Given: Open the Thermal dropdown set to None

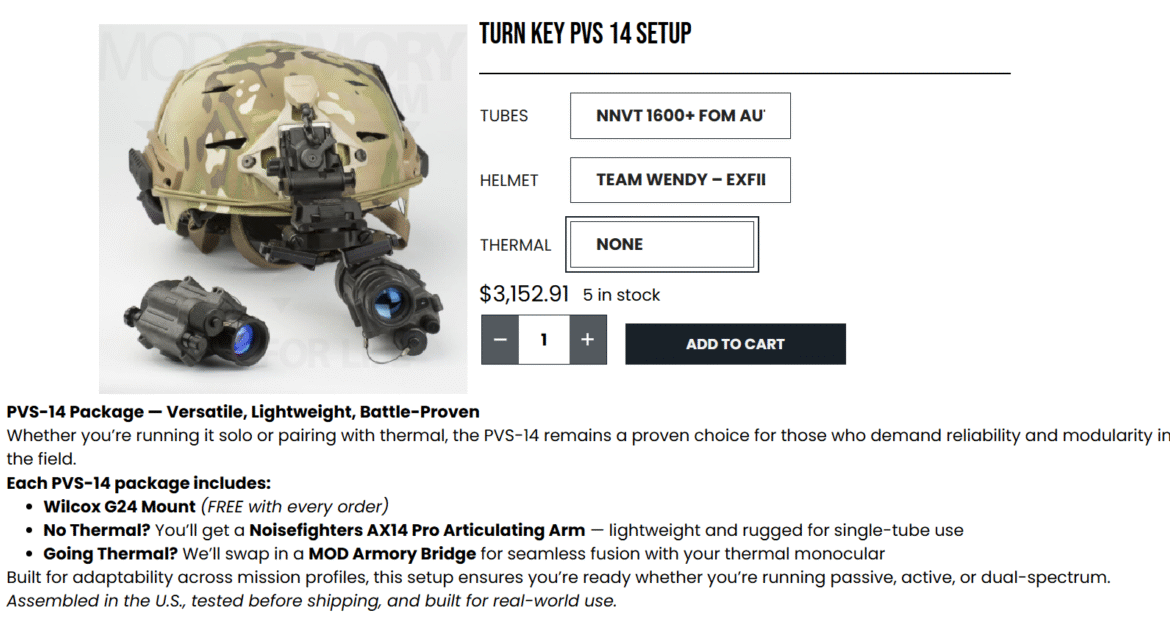Looking at the screenshot, I should (x=661, y=244).
